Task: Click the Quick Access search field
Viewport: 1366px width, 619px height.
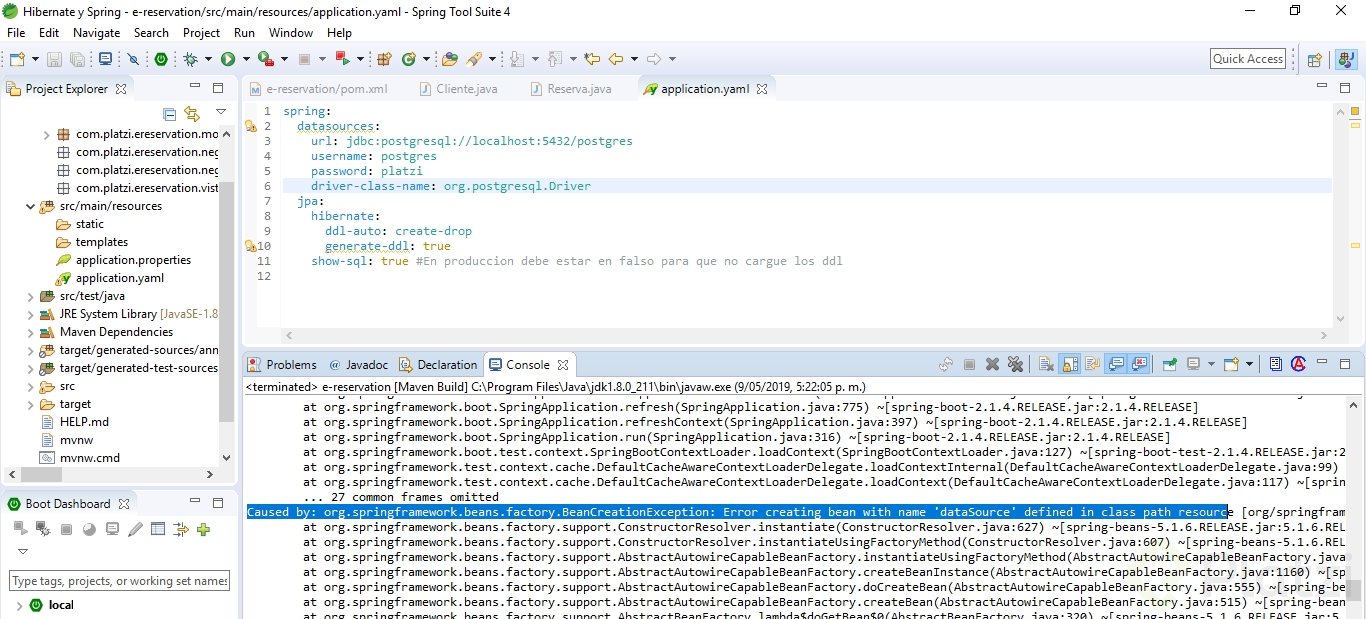Action: click(1248, 59)
